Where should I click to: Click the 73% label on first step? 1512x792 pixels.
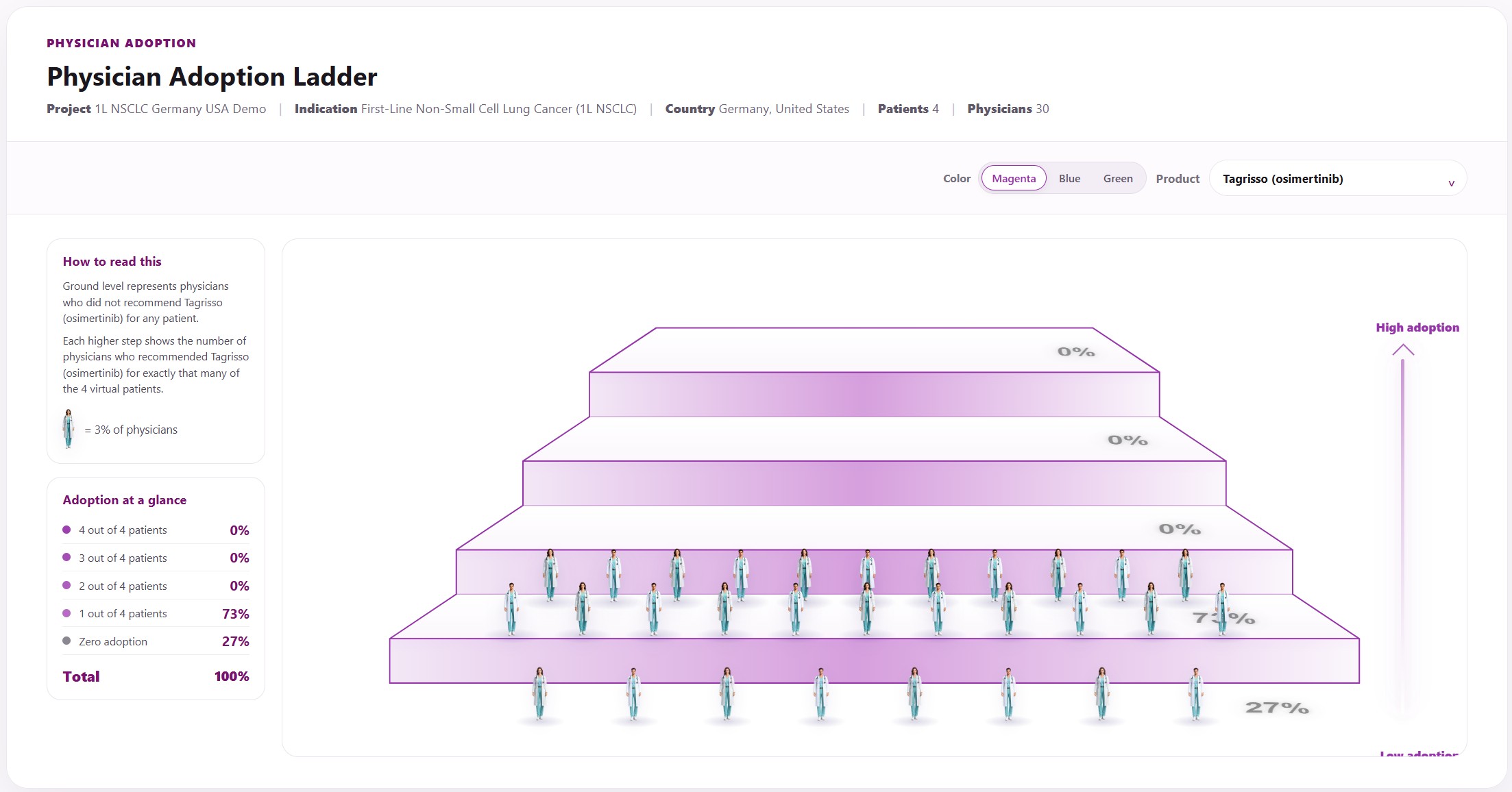tap(1223, 618)
